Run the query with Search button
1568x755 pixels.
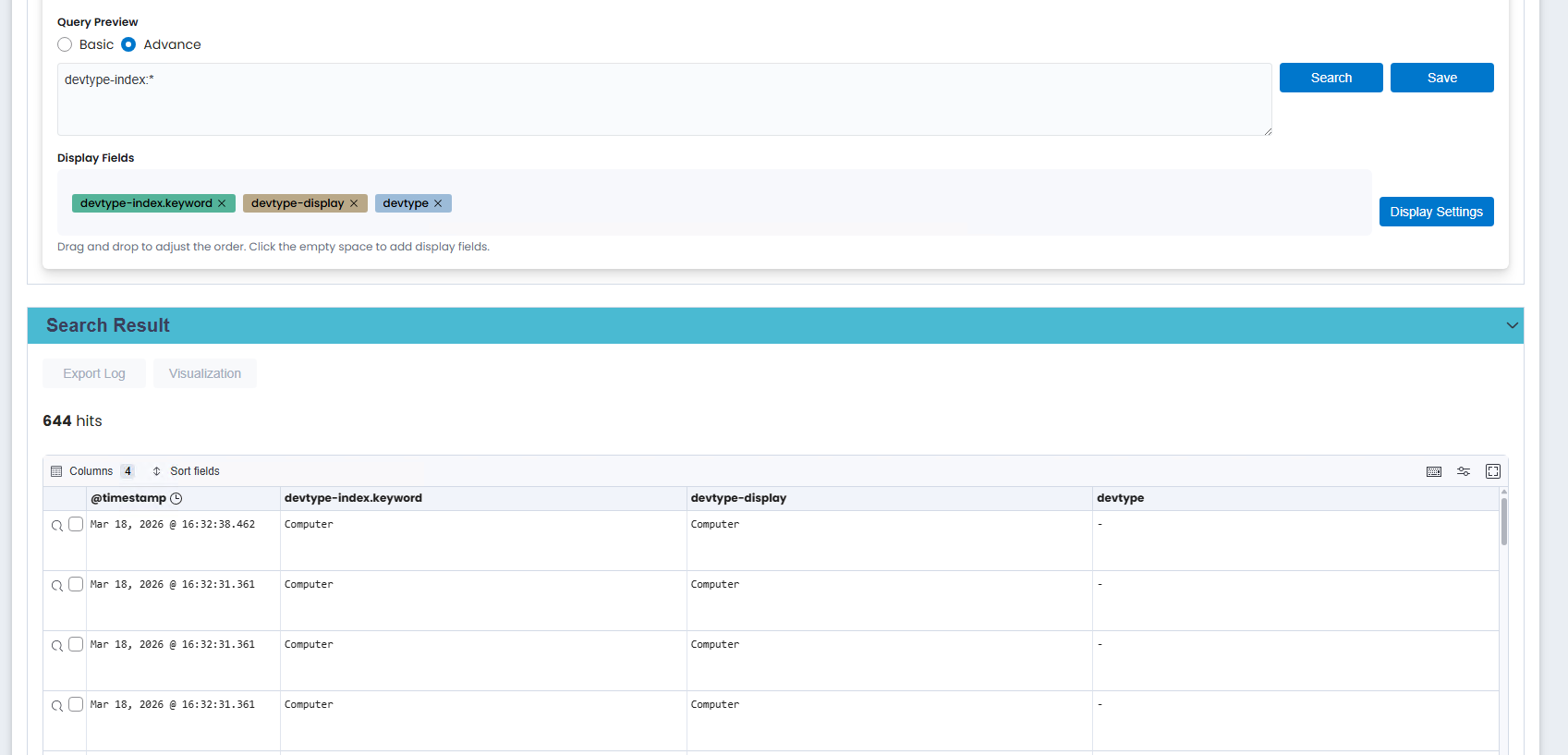click(x=1331, y=78)
